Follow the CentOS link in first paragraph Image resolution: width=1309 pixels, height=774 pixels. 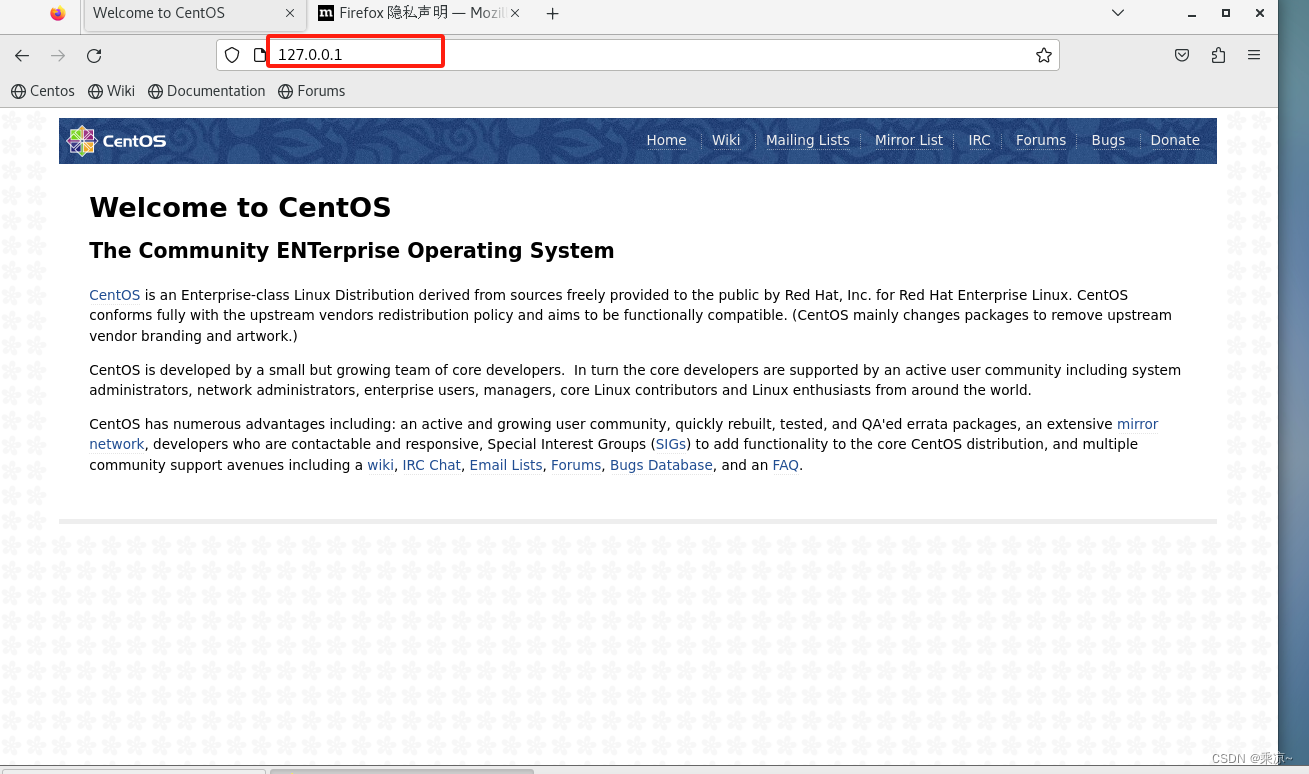[115, 295]
